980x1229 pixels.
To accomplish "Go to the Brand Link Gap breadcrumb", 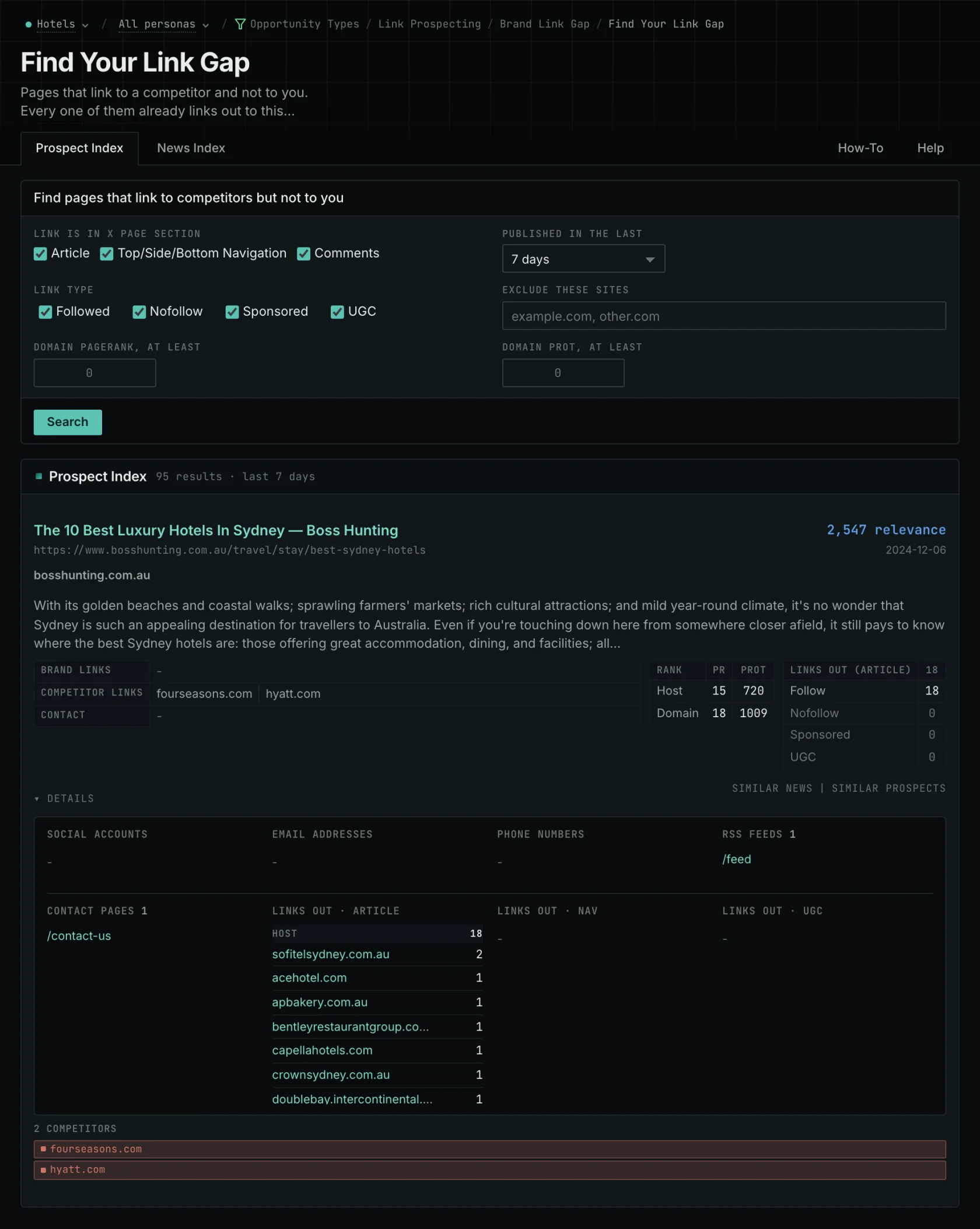I will pyautogui.click(x=544, y=24).
